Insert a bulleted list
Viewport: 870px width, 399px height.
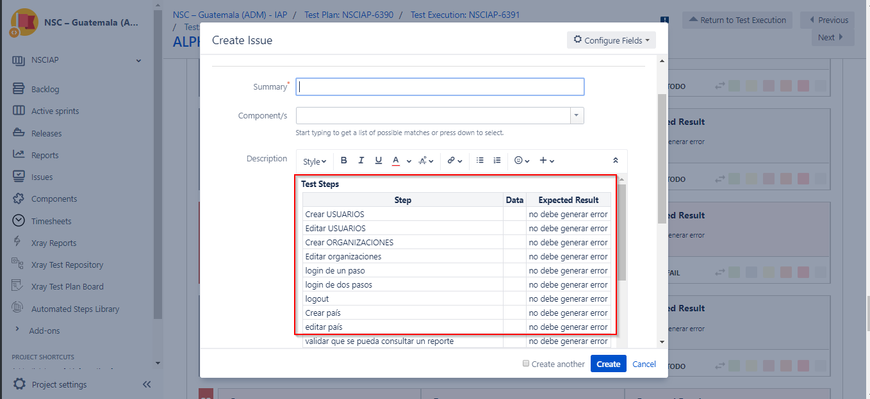click(480, 160)
